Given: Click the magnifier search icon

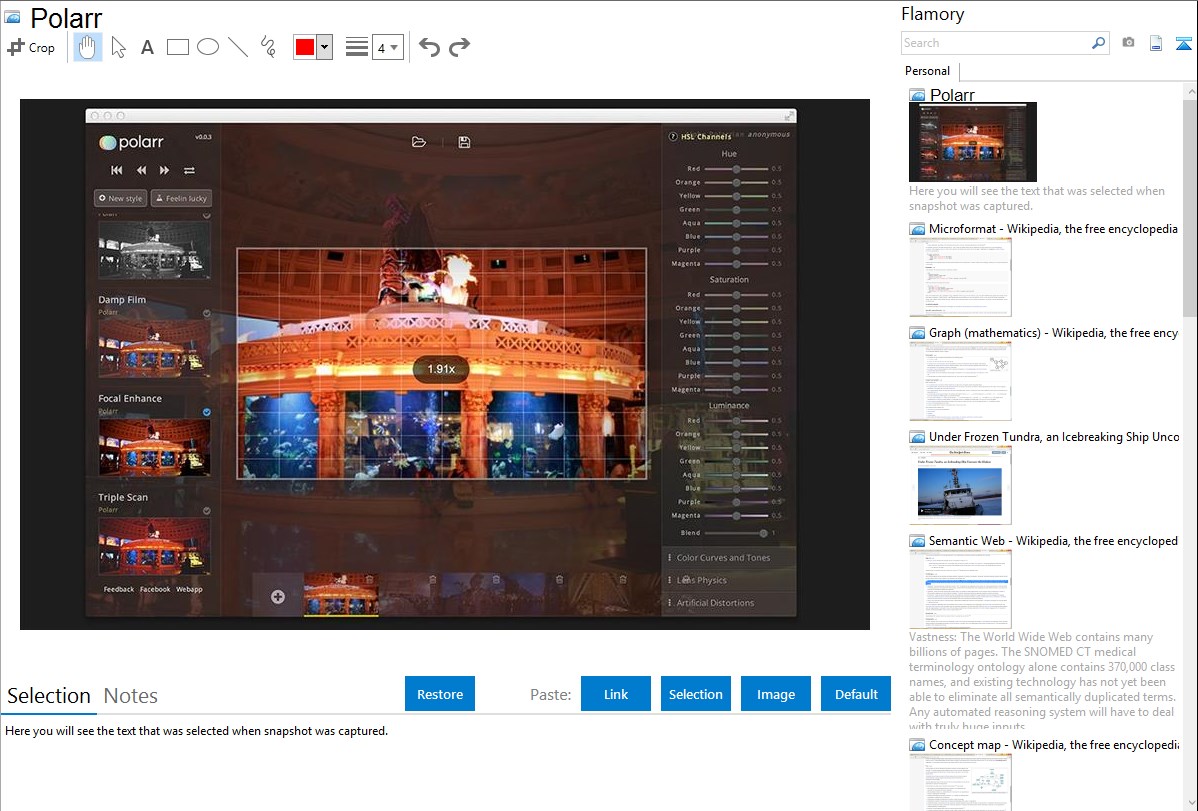Looking at the screenshot, I should (1099, 43).
